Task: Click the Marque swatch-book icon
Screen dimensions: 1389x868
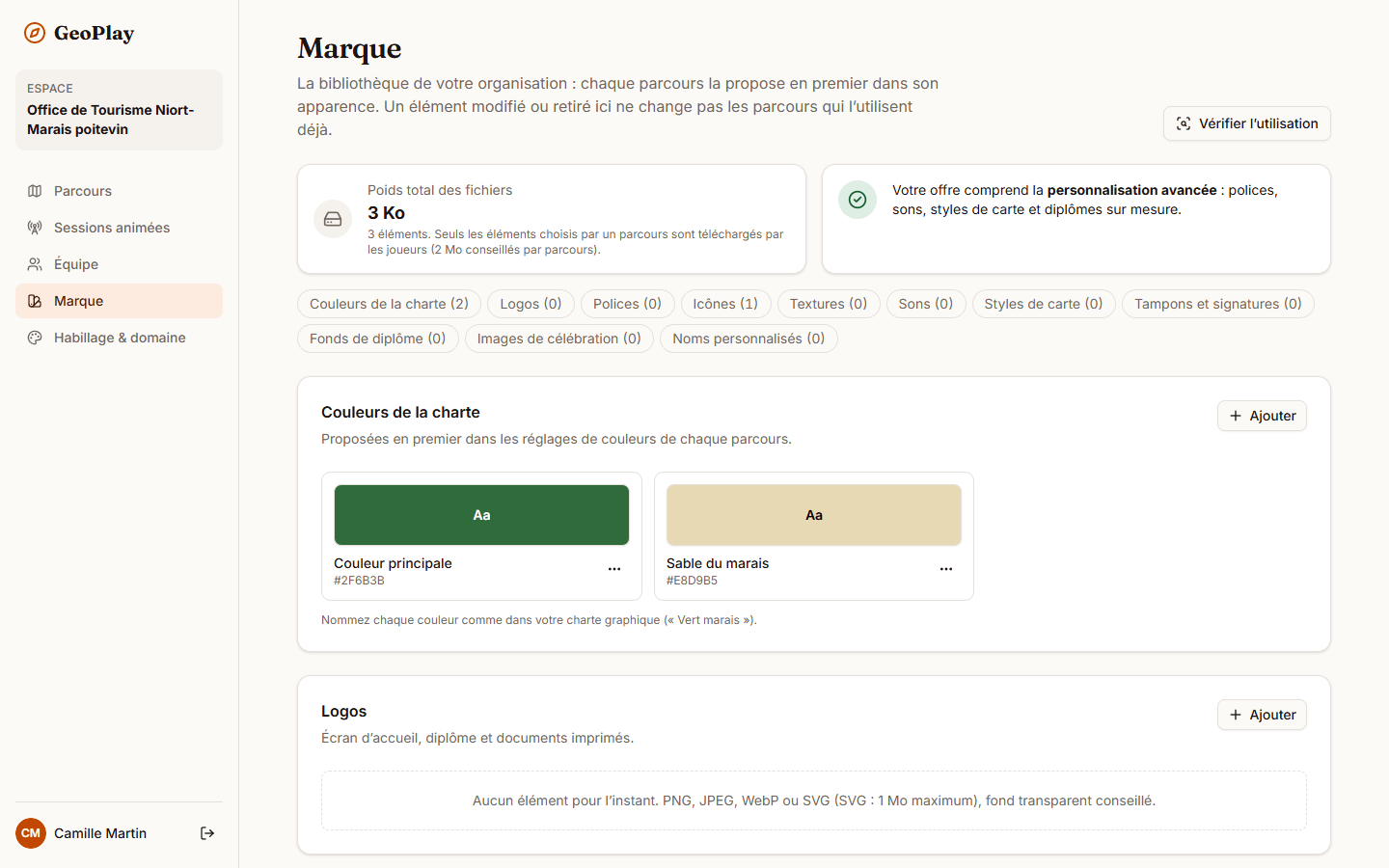Action: (35, 301)
